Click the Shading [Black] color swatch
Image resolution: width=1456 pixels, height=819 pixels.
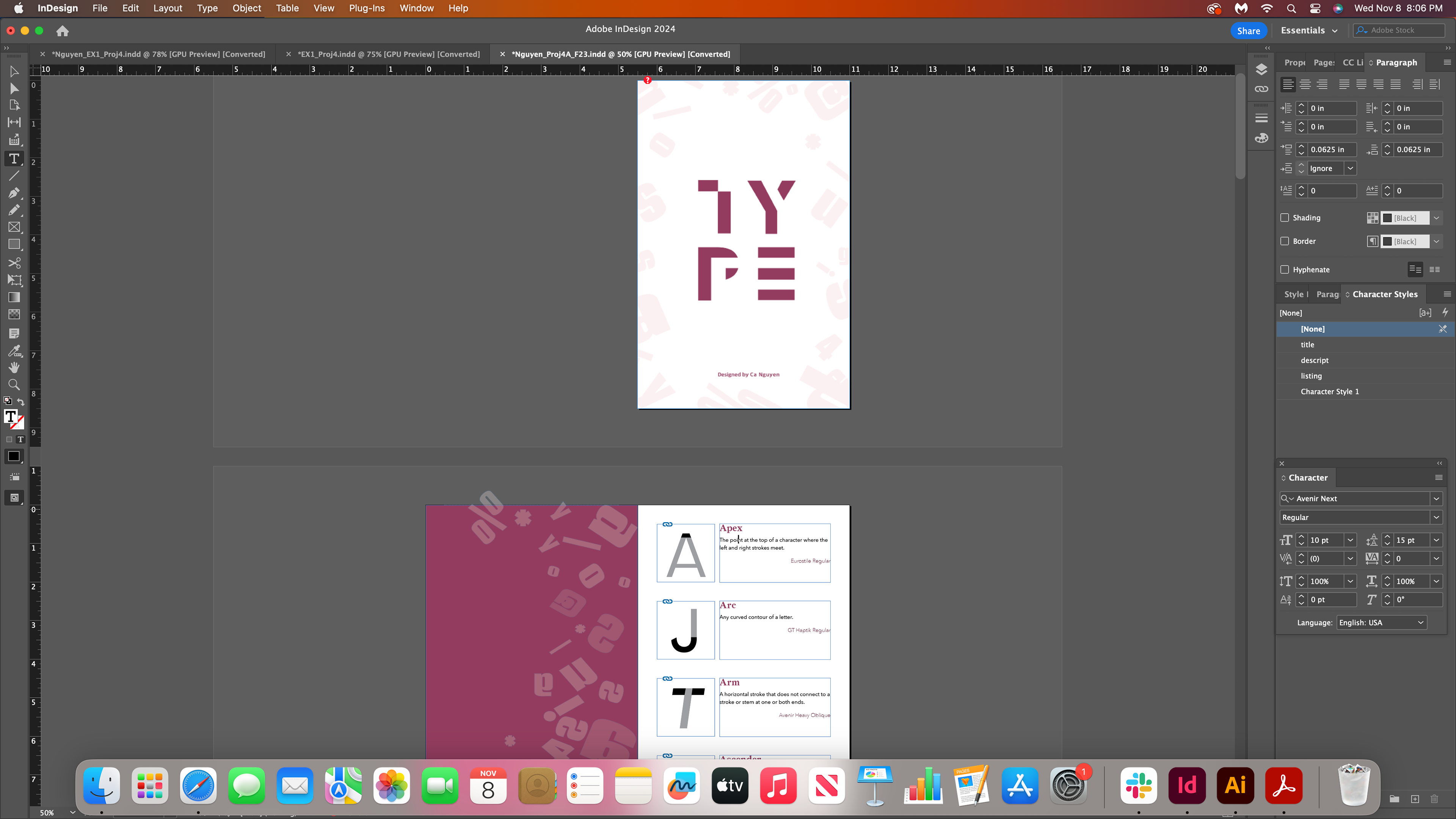point(1404,218)
